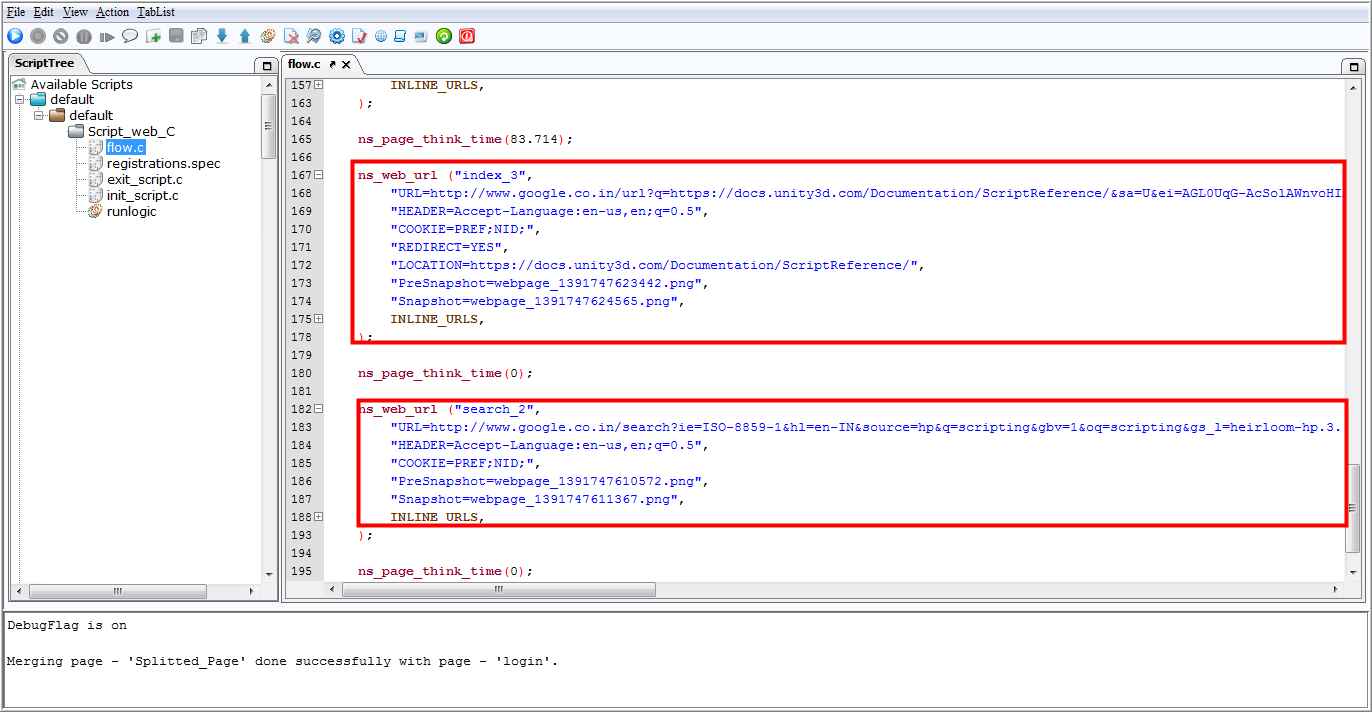This screenshot has width=1372, height=712.
Task: Click the green circular refresh icon
Action: [444, 36]
